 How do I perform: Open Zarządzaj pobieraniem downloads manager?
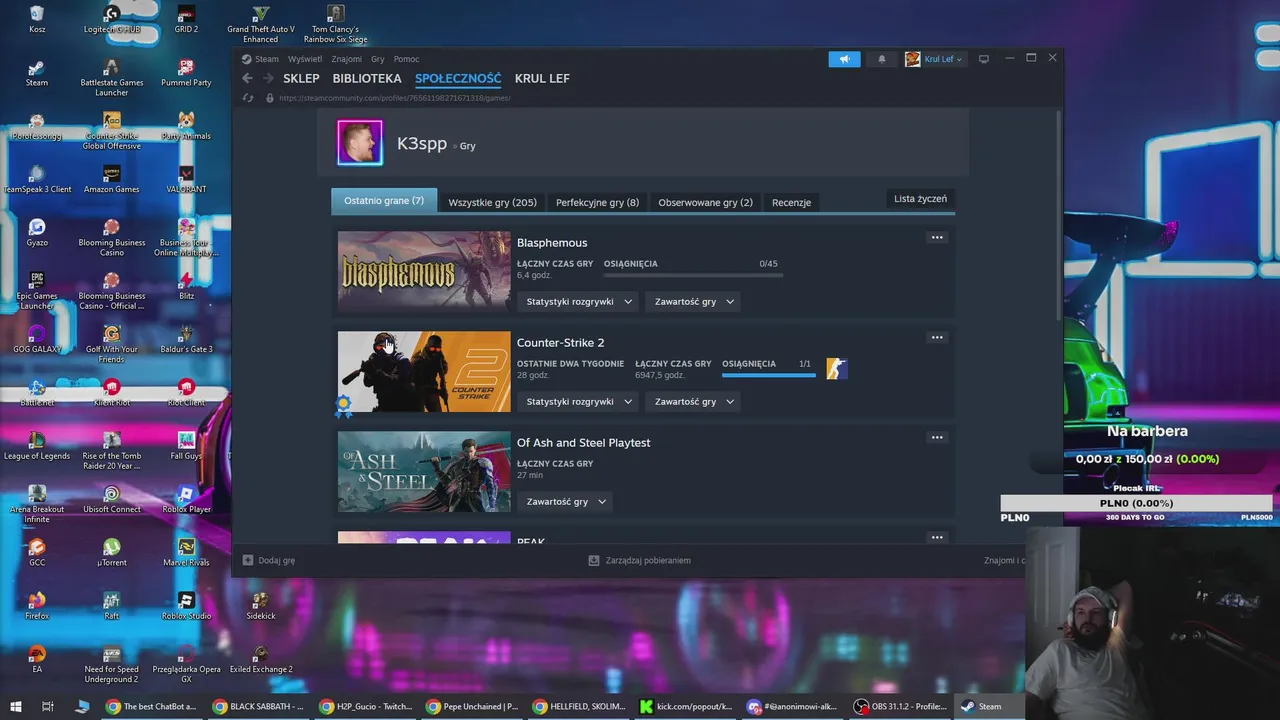pyautogui.click(x=639, y=561)
